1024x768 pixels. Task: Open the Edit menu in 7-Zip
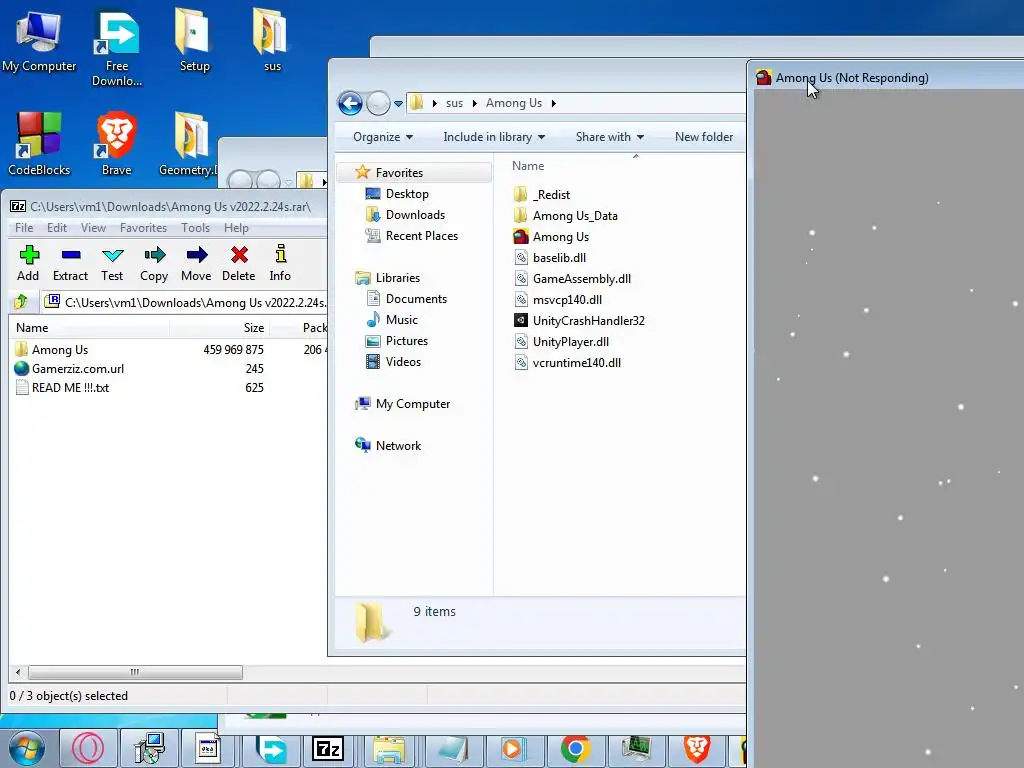pyautogui.click(x=57, y=227)
